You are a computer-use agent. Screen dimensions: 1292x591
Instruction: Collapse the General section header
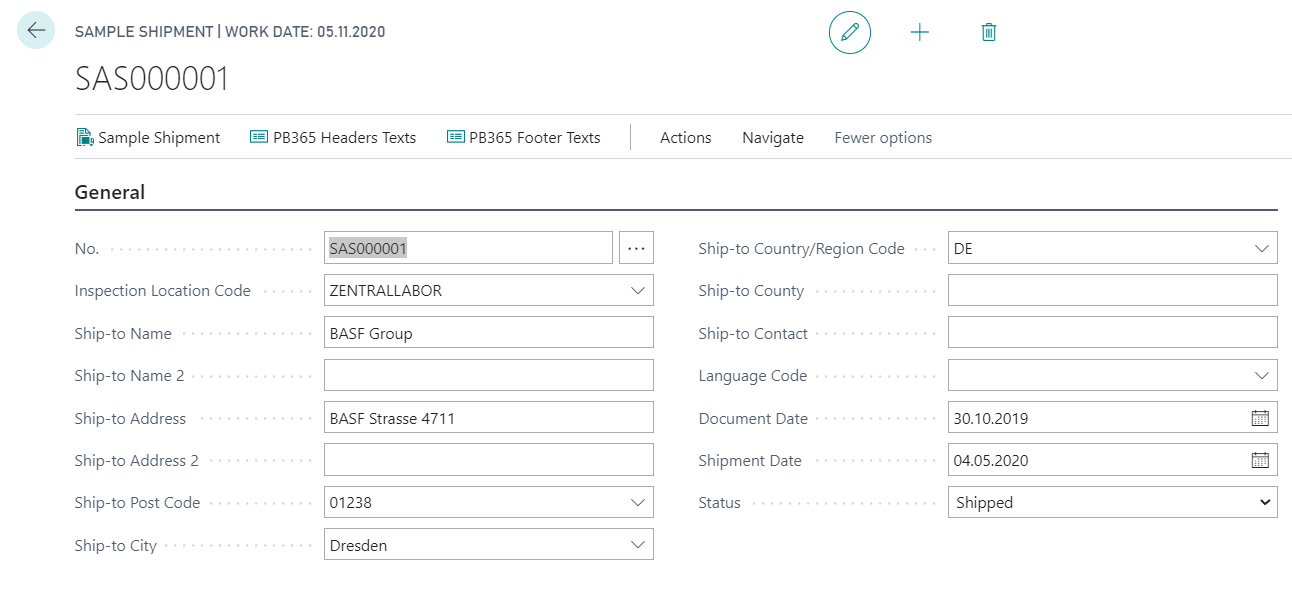(110, 192)
